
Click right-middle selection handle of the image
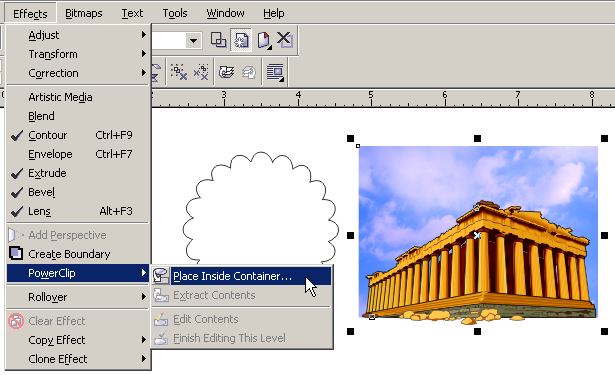(604, 235)
